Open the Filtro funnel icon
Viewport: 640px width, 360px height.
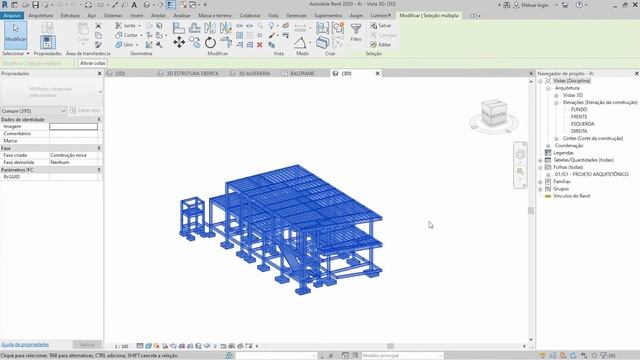coord(356,32)
